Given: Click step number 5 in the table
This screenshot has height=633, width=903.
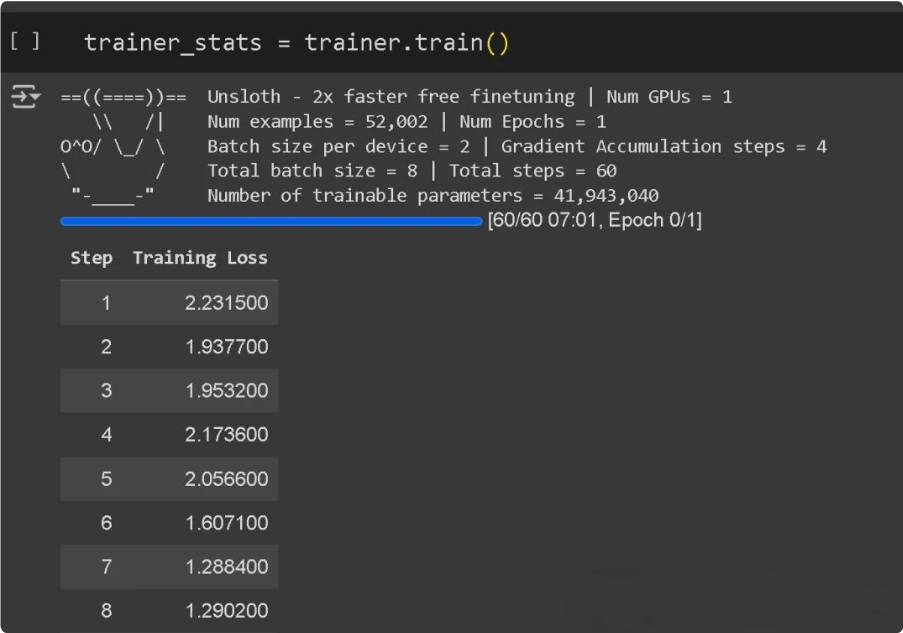Looking at the screenshot, I should tap(106, 478).
